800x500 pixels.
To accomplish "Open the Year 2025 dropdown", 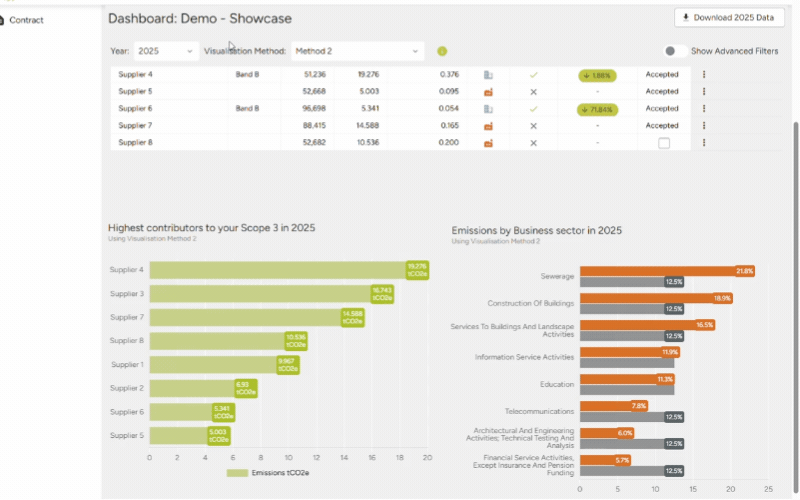I will (x=165, y=51).
